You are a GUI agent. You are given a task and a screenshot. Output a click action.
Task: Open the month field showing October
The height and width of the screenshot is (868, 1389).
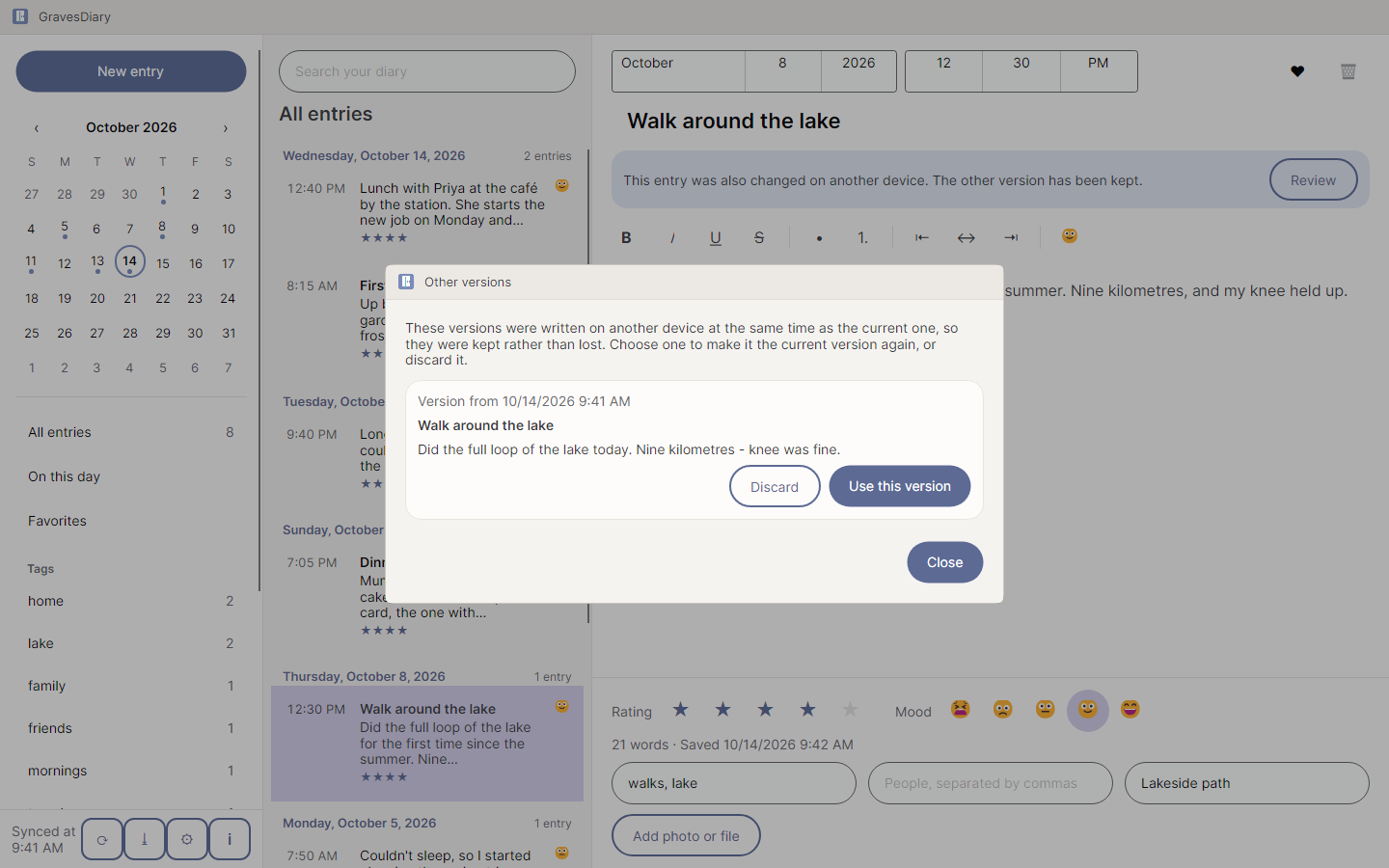point(678,71)
